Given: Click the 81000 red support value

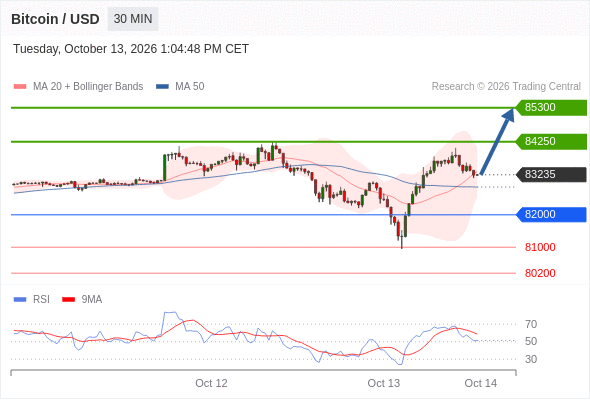Looking at the screenshot, I should 540,247.
